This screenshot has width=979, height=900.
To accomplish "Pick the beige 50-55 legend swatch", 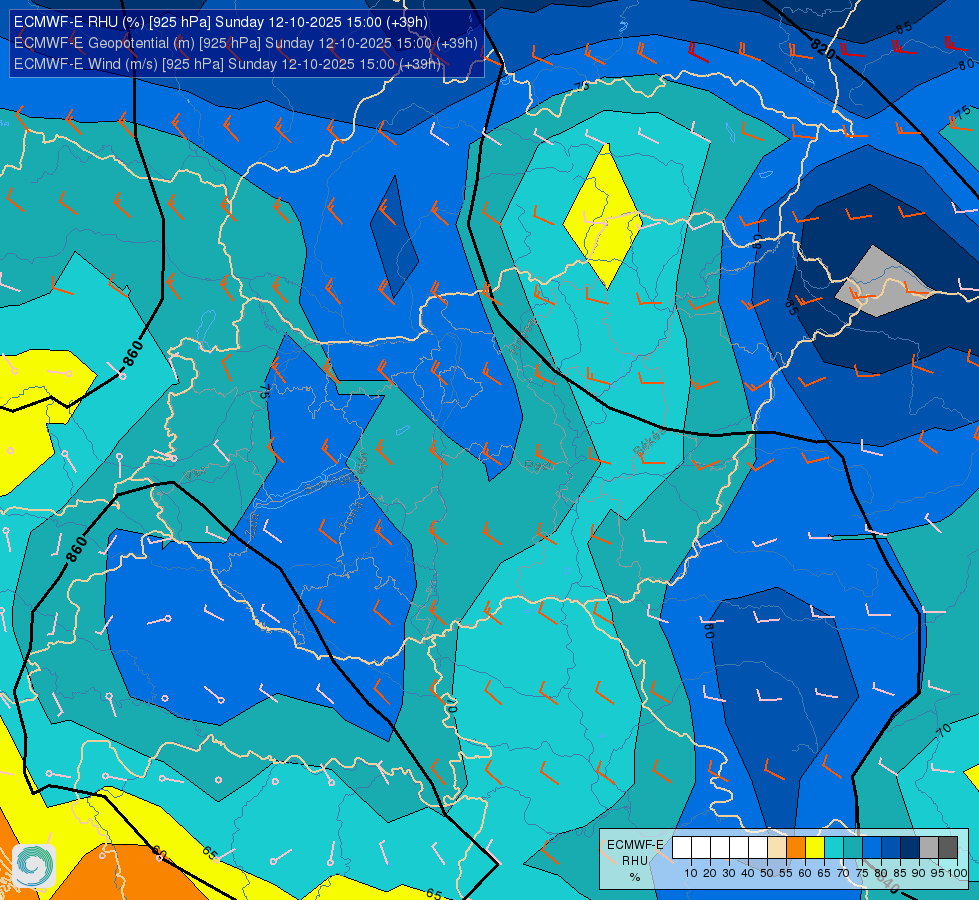I will click(x=777, y=848).
